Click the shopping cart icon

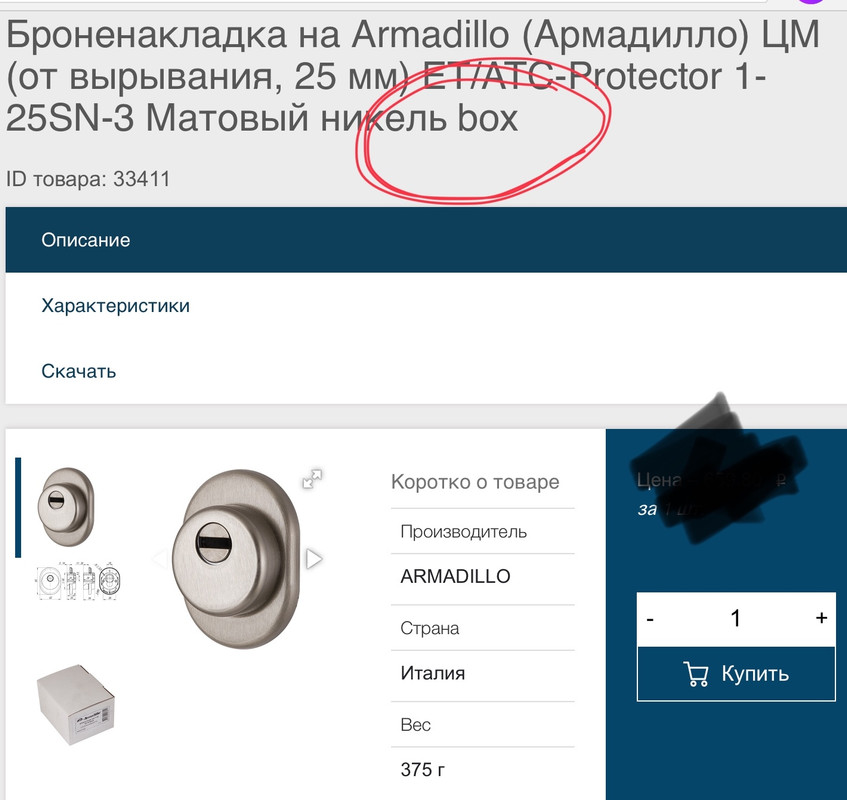(x=696, y=674)
